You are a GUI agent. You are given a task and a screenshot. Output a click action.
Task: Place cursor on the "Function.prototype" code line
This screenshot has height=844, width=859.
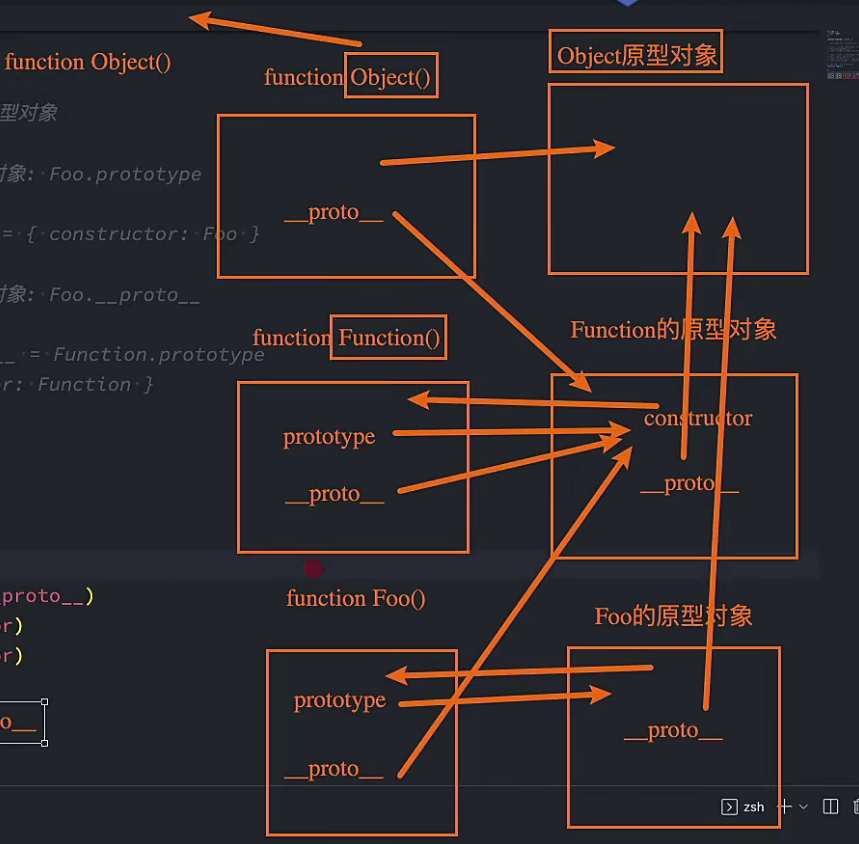[158, 355]
